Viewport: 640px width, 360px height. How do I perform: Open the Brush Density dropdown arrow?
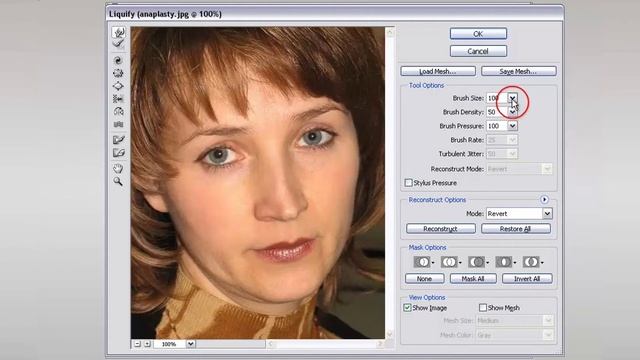tap(512, 112)
